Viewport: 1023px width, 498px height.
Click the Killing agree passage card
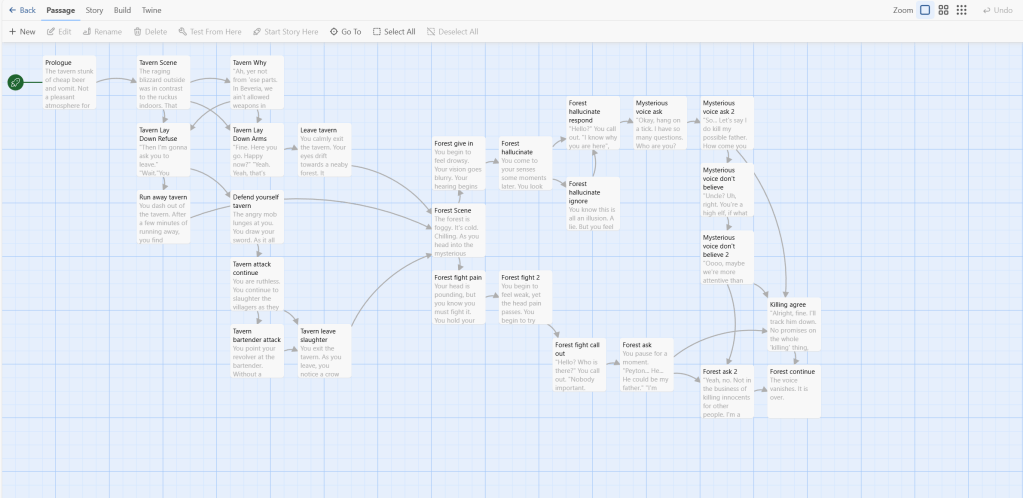794,324
